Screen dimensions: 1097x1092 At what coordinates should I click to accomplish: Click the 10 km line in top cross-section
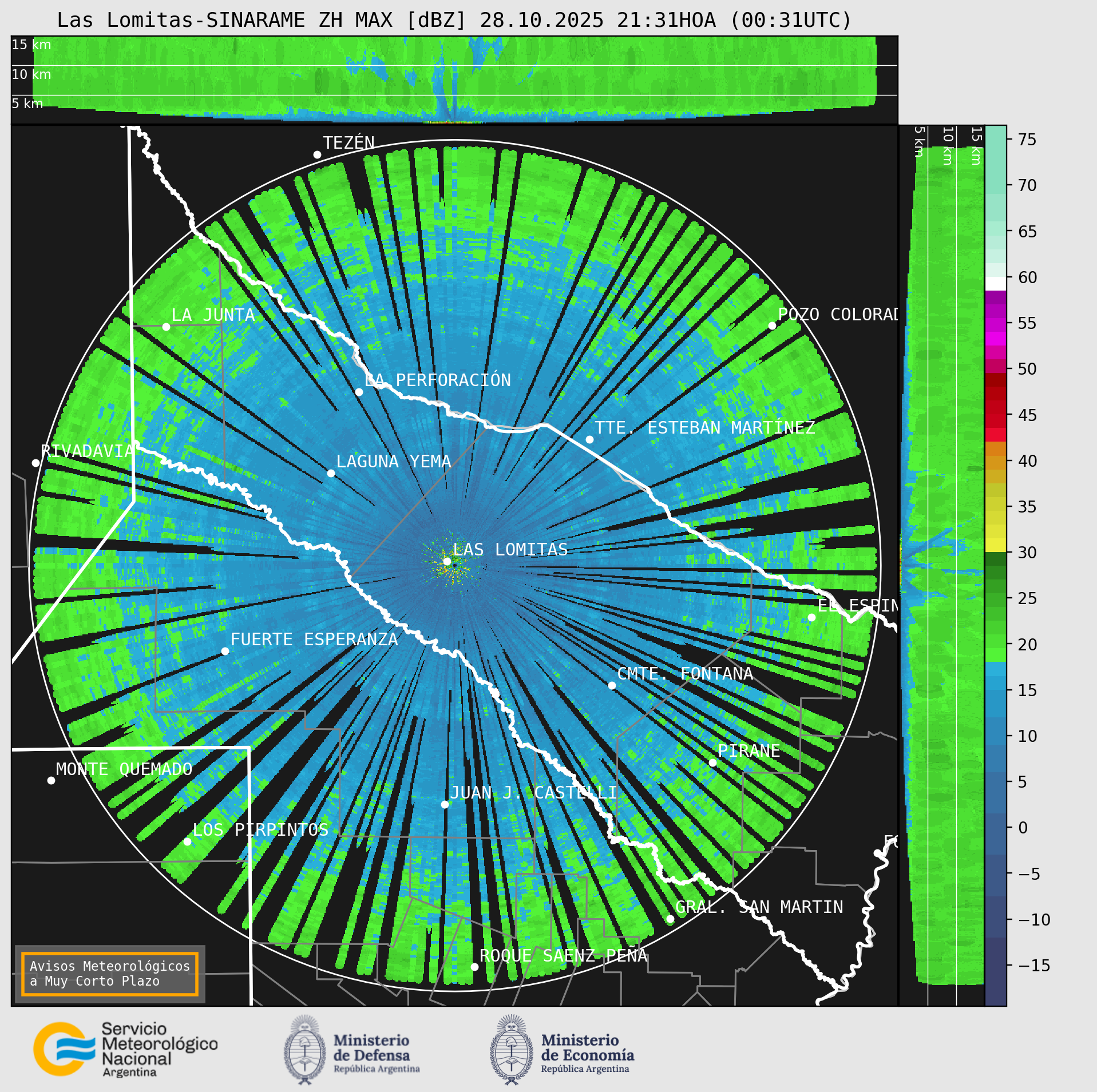coord(454,66)
